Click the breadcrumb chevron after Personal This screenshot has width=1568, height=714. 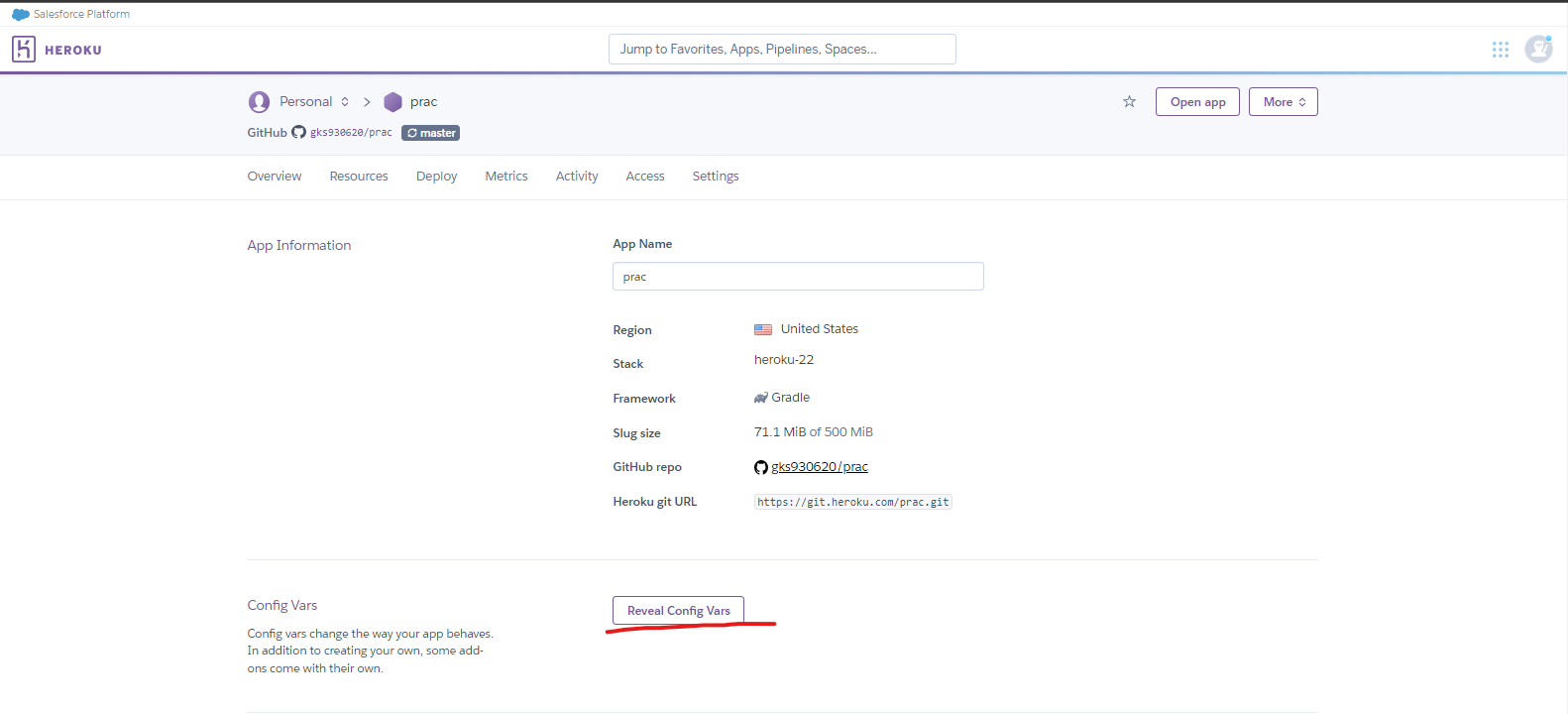tap(367, 101)
